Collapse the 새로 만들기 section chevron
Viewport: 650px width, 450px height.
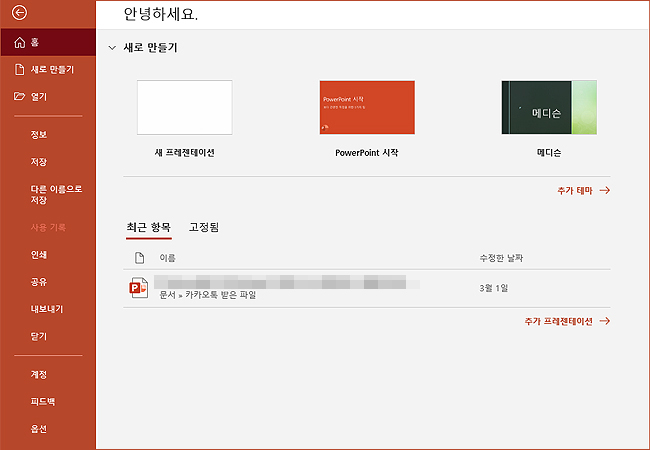(x=112, y=48)
